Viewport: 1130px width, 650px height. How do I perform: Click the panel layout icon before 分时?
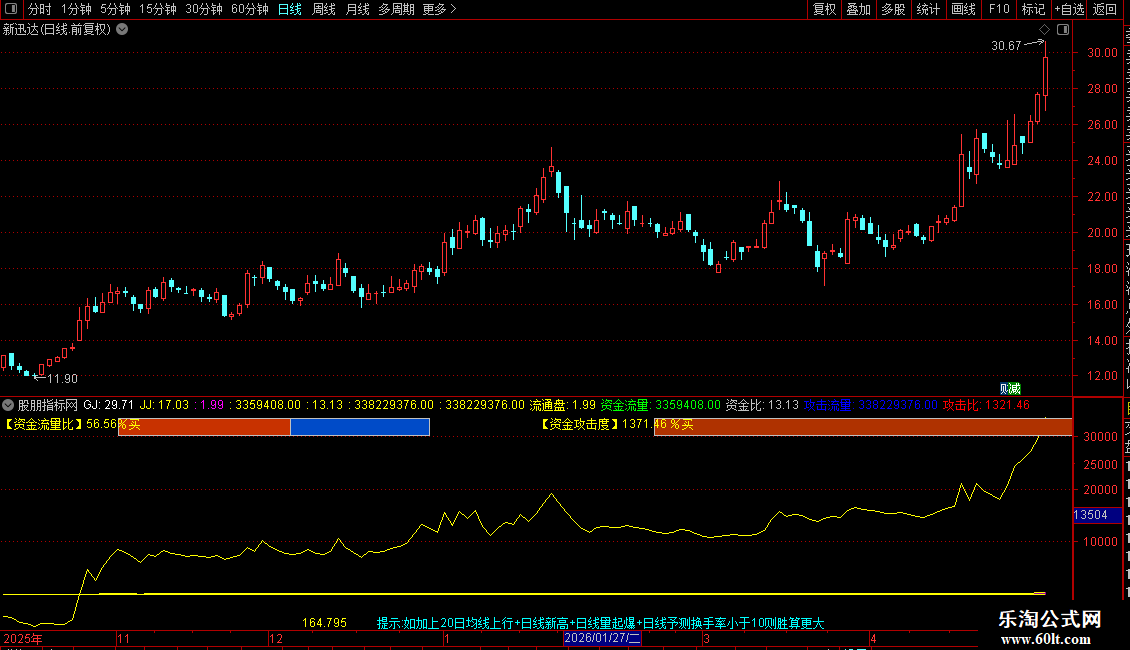[11, 9]
